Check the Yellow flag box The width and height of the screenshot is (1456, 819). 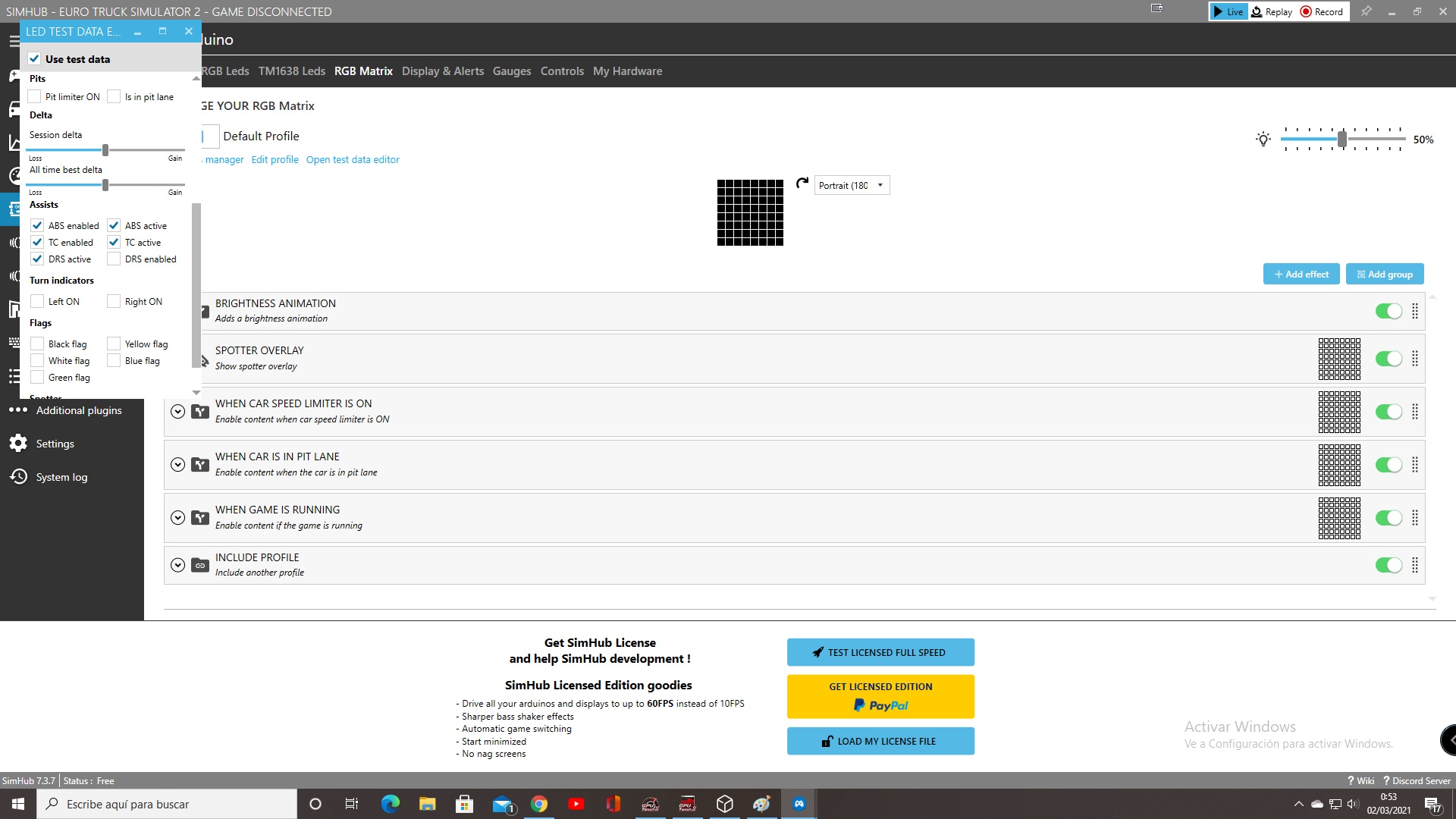click(x=114, y=344)
